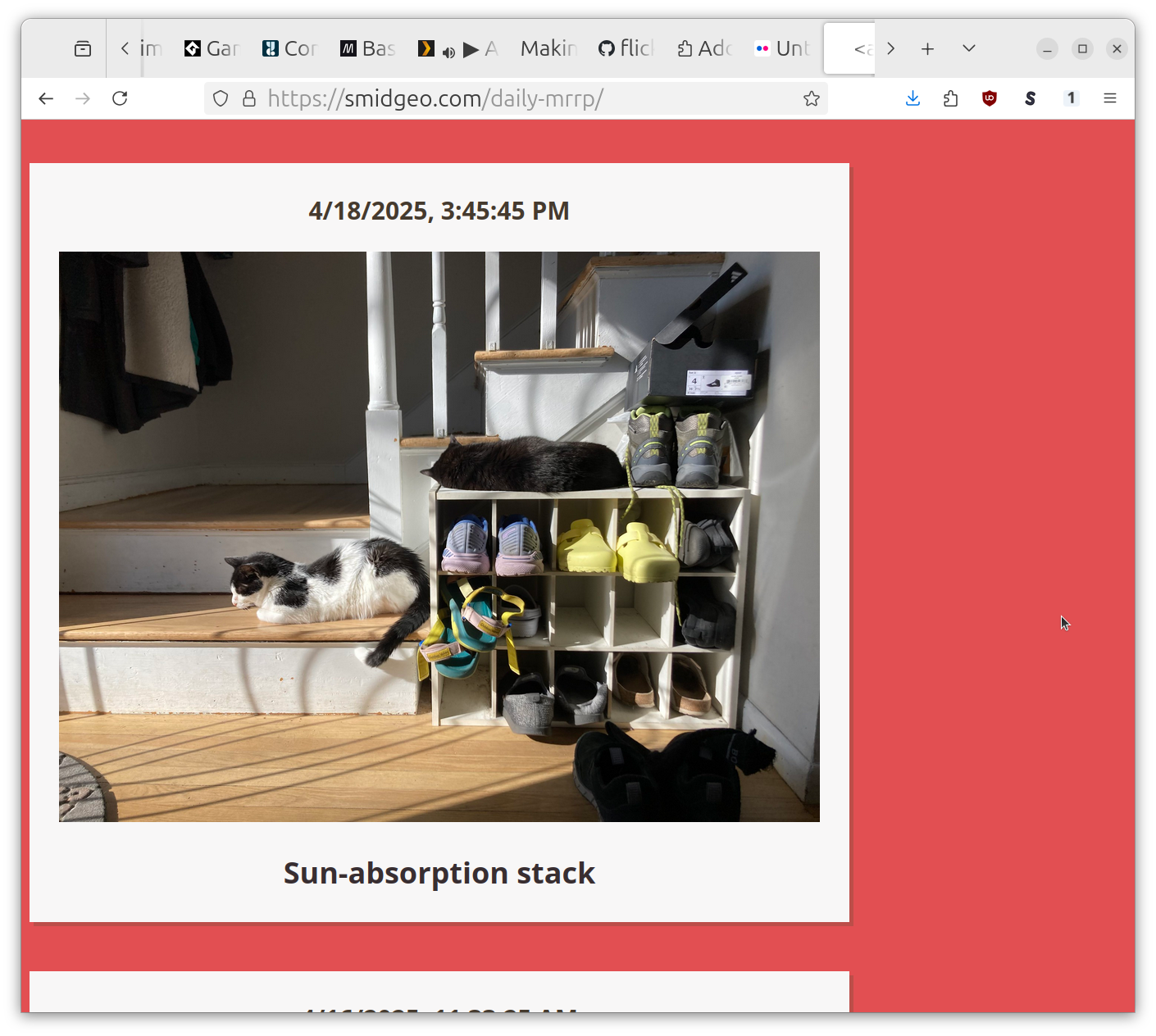Switch to the 'flick' GitHub tab
Image resolution: width=1156 pixels, height=1036 pixels.
tap(625, 48)
